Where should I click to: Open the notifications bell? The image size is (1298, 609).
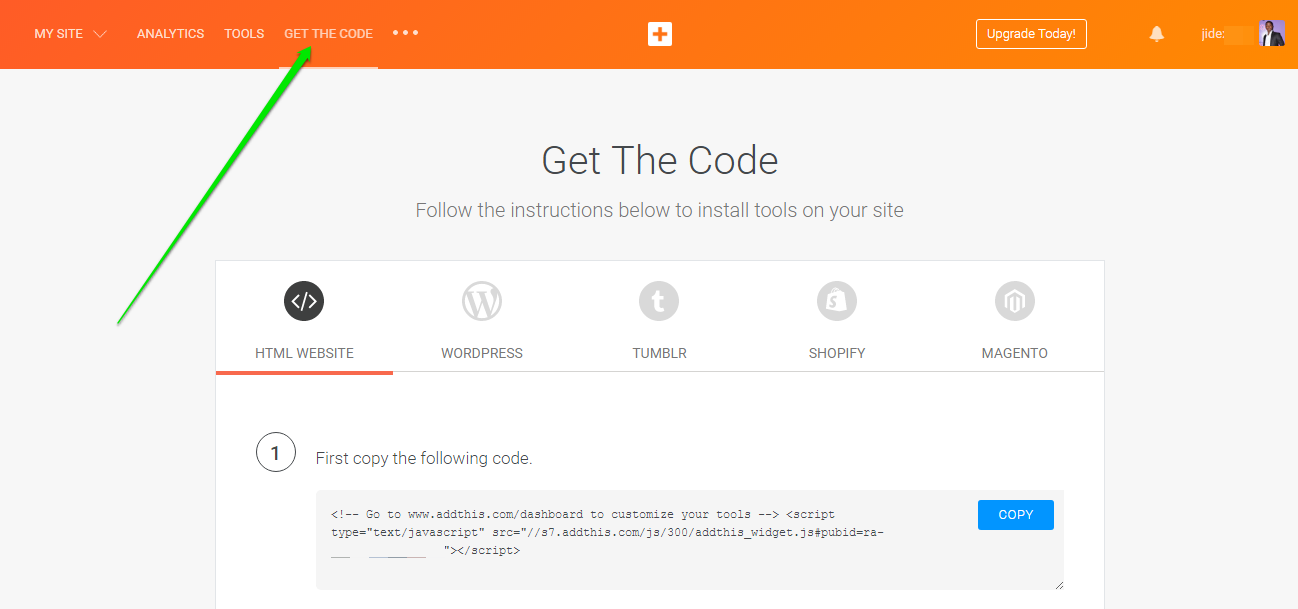point(1157,34)
